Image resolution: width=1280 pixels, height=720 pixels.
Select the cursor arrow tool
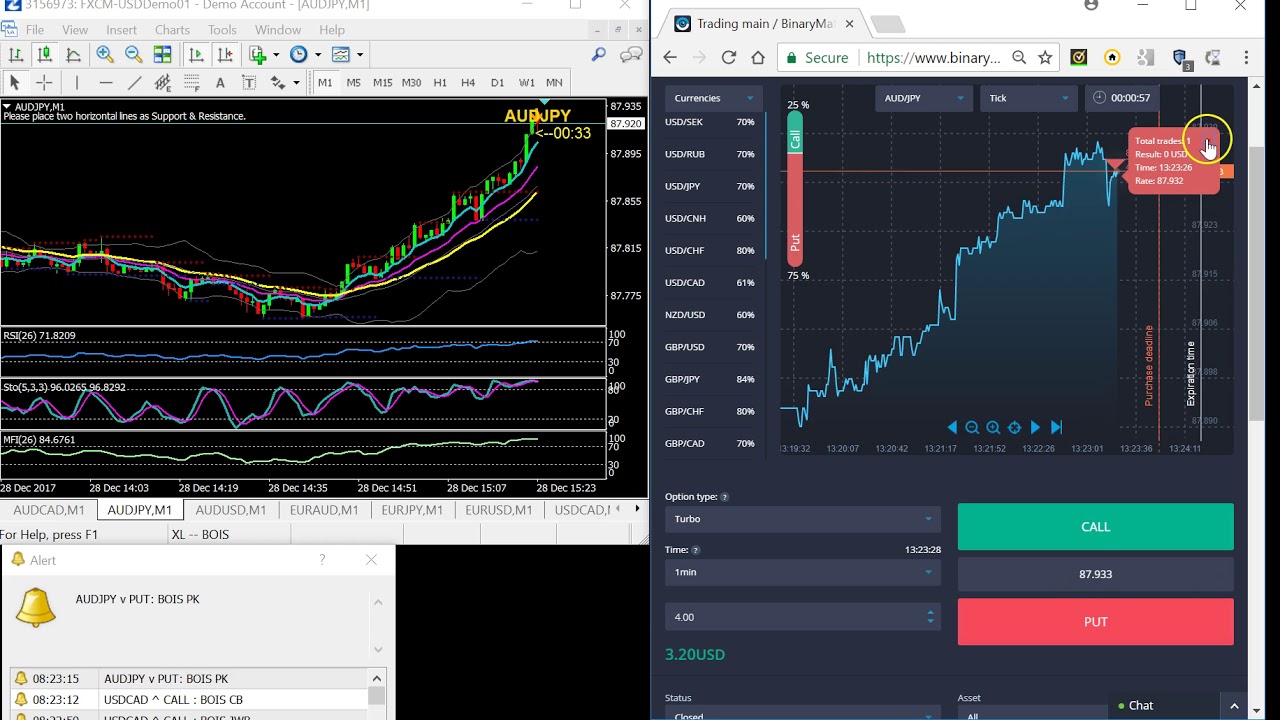pyautogui.click(x=14, y=83)
